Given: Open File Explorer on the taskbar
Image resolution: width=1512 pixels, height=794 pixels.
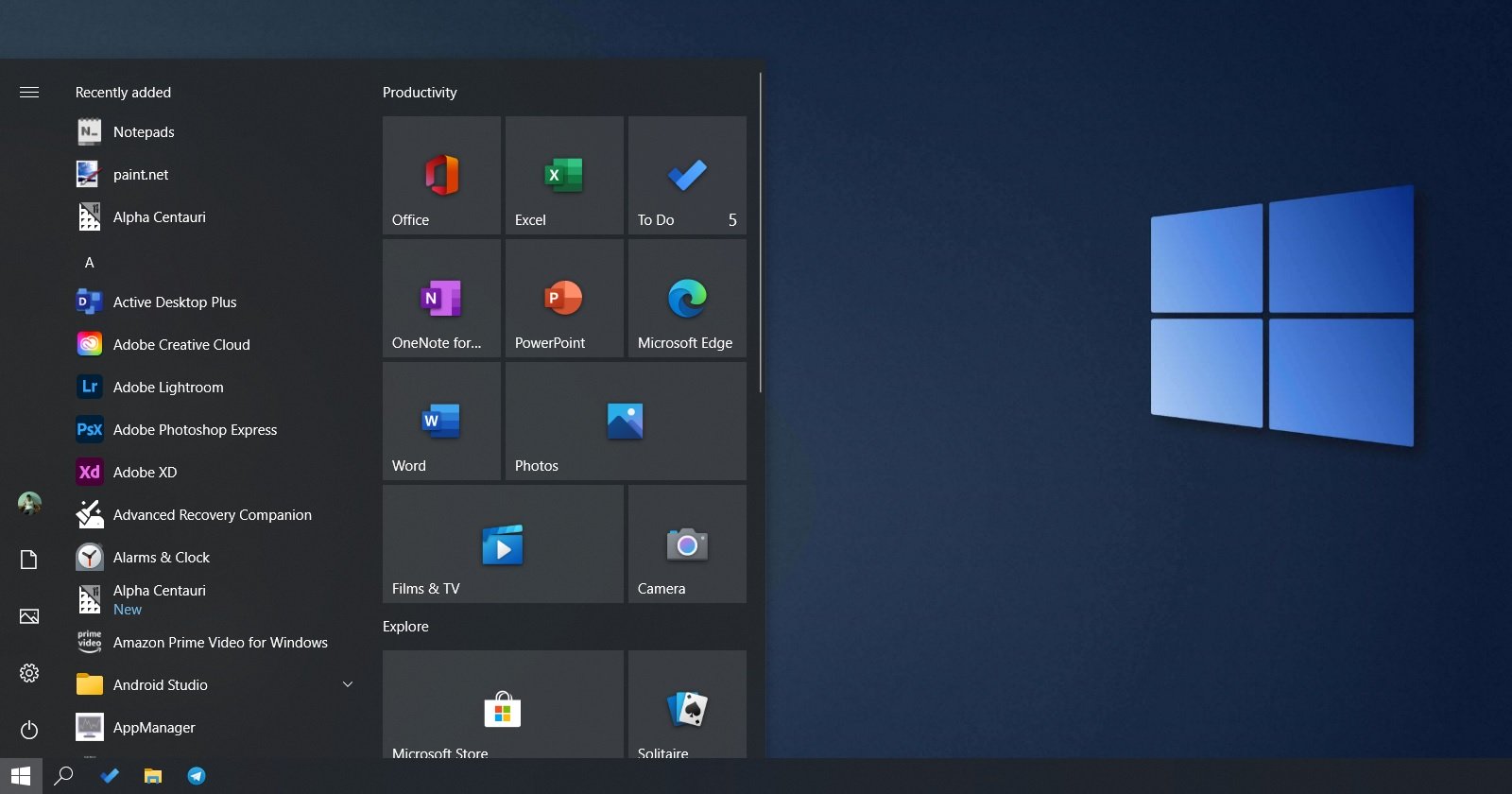Looking at the screenshot, I should tap(153, 776).
